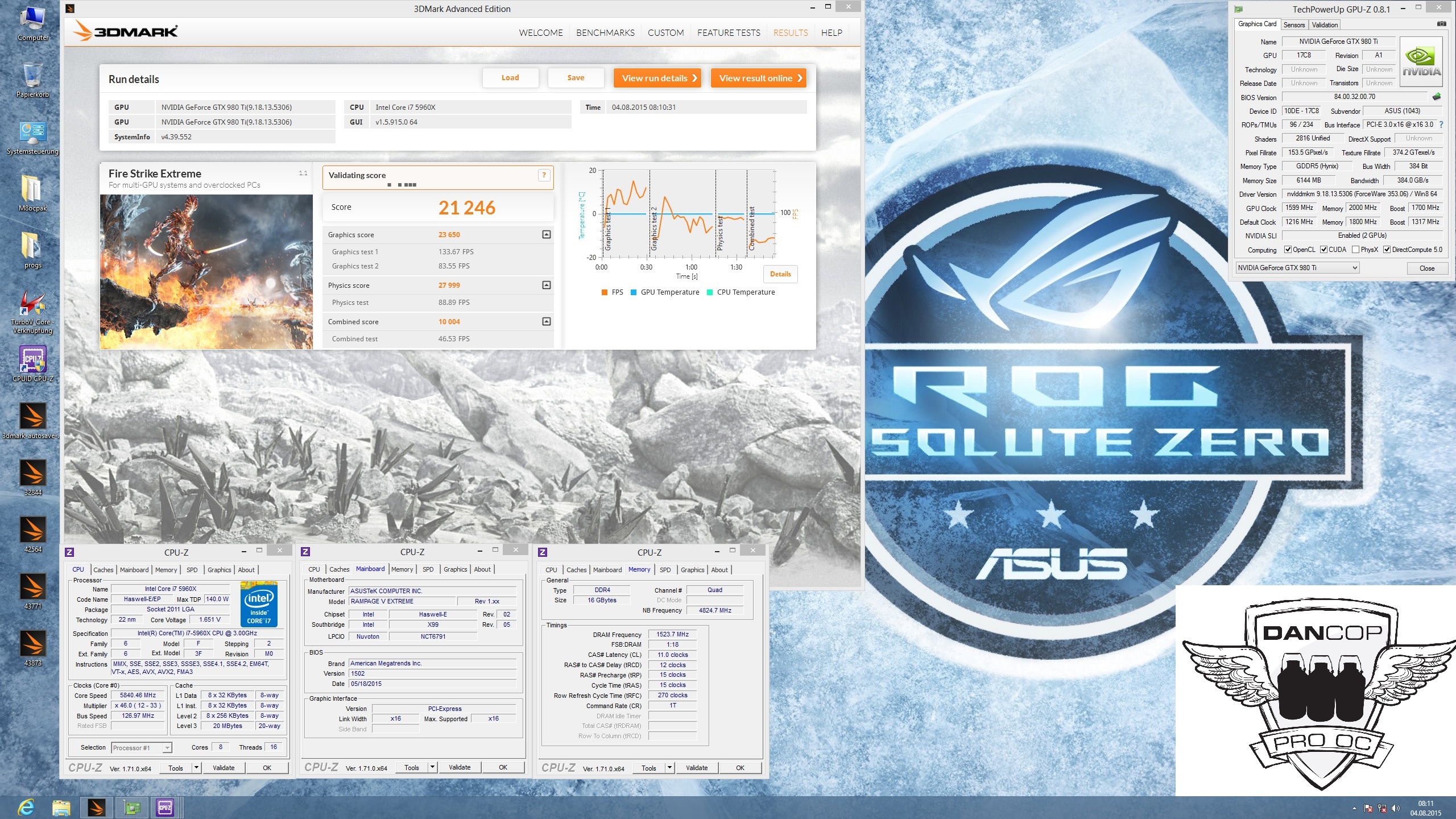
Task: Open the GPU selection dropdown in GPU-Z
Action: coord(1297,268)
